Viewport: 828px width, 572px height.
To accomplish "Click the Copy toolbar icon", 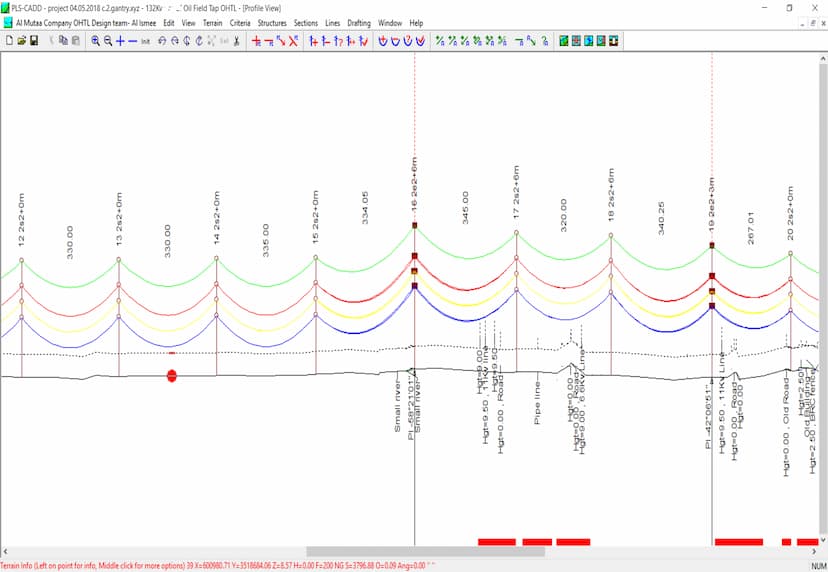I will point(63,41).
